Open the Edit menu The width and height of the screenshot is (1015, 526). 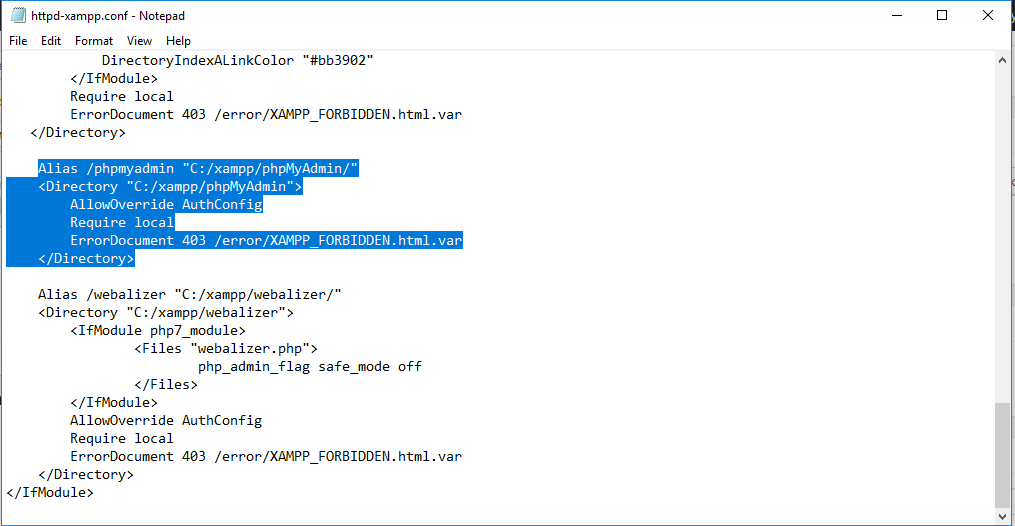[x=51, y=41]
